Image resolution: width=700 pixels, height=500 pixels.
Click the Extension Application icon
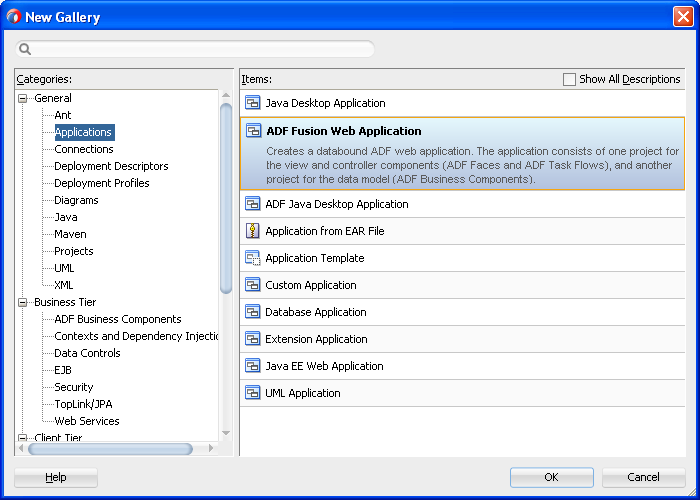click(253, 339)
